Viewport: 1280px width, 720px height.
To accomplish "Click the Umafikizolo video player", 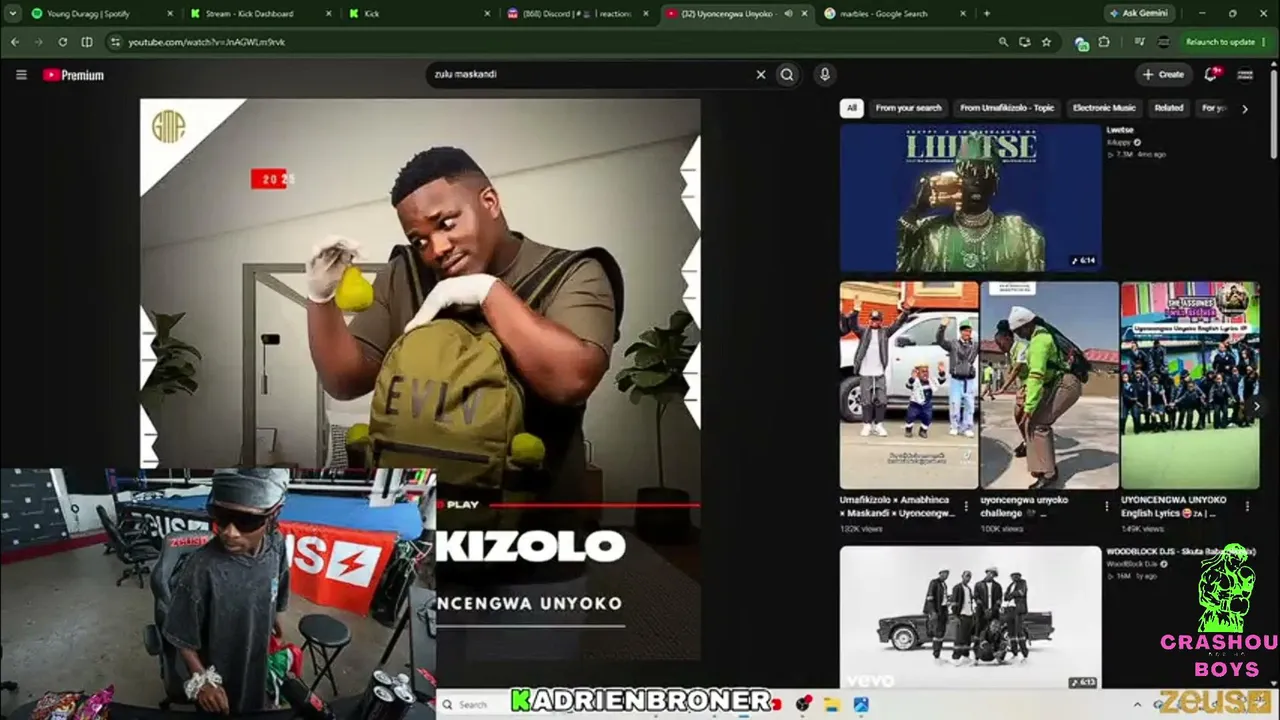I will click(420, 380).
